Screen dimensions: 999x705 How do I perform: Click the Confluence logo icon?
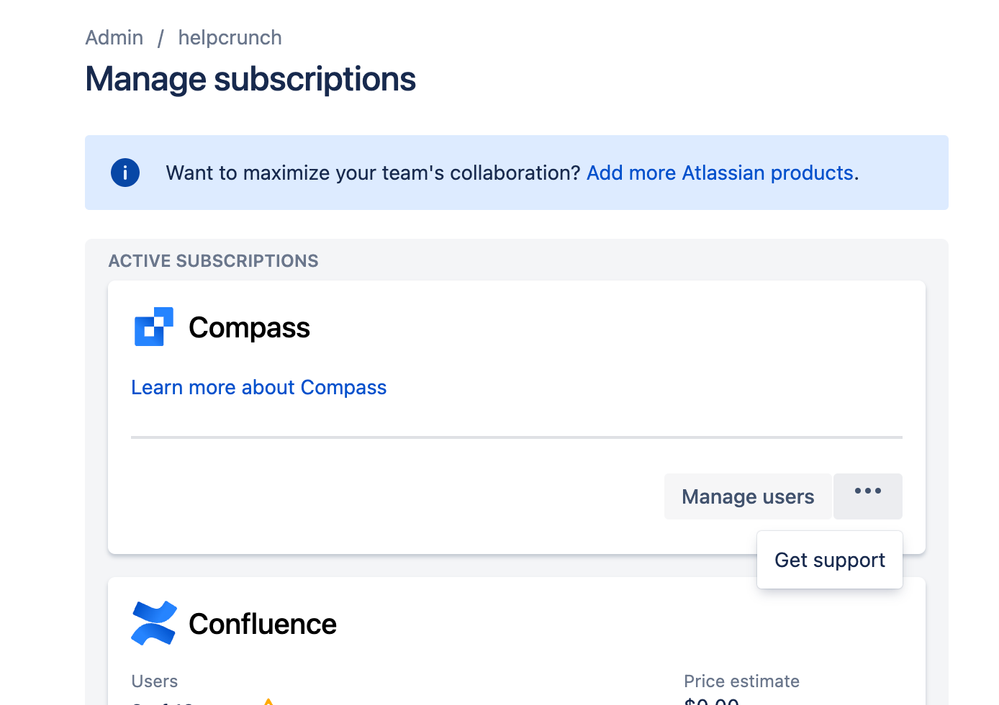click(154, 623)
